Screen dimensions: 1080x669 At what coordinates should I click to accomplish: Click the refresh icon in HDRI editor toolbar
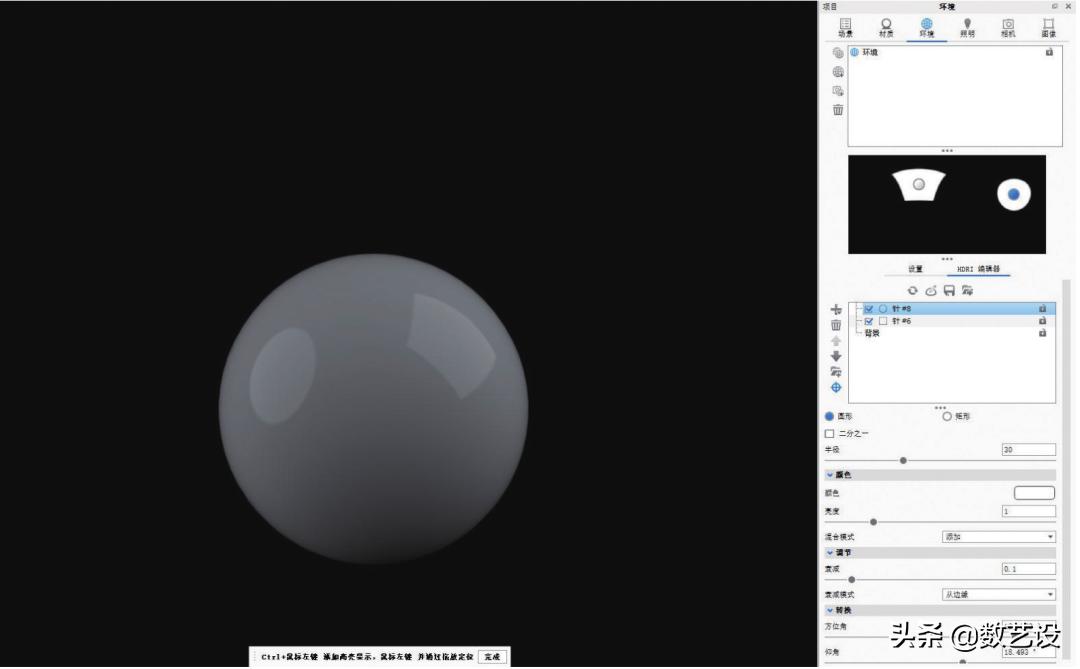pyautogui.click(x=912, y=290)
